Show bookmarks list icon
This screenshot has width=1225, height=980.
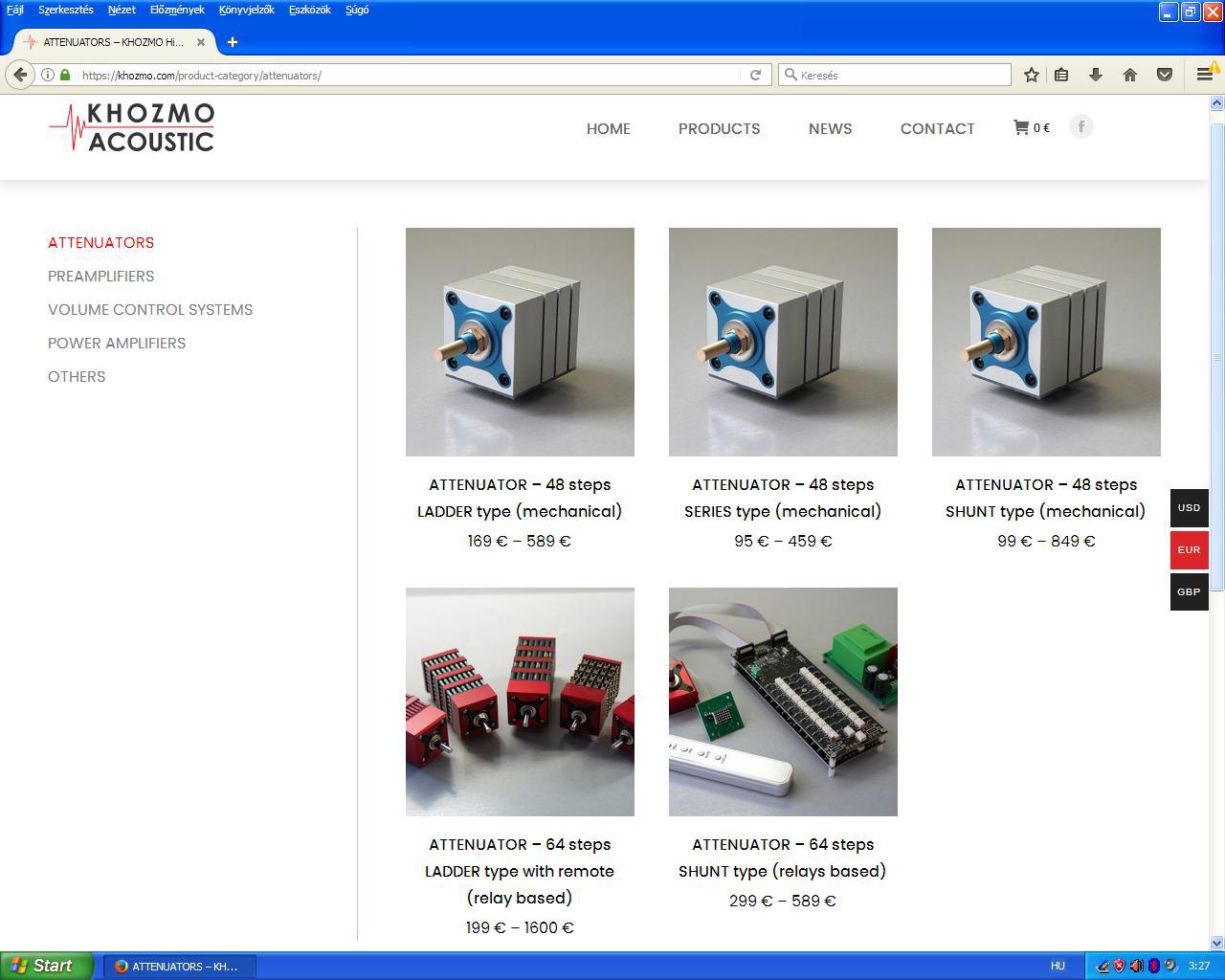1061,75
